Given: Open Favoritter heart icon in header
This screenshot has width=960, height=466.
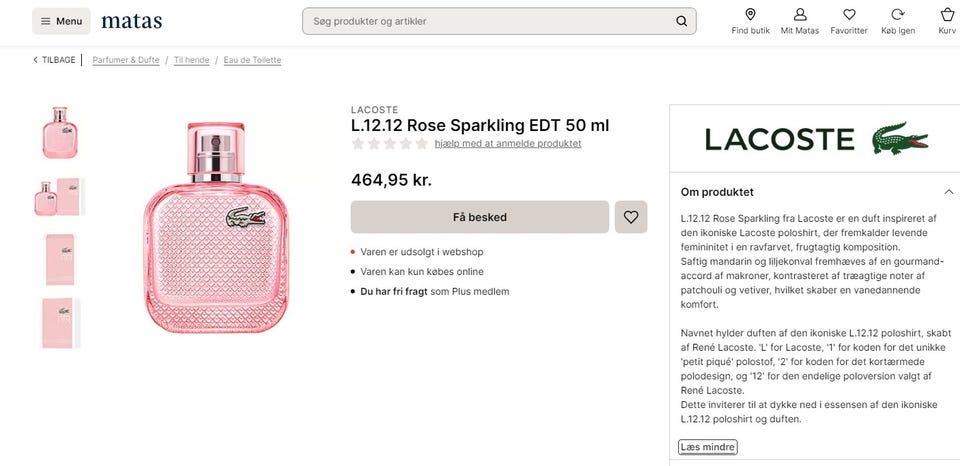Looking at the screenshot, I should pyautogui.click(x=848, y=21).
